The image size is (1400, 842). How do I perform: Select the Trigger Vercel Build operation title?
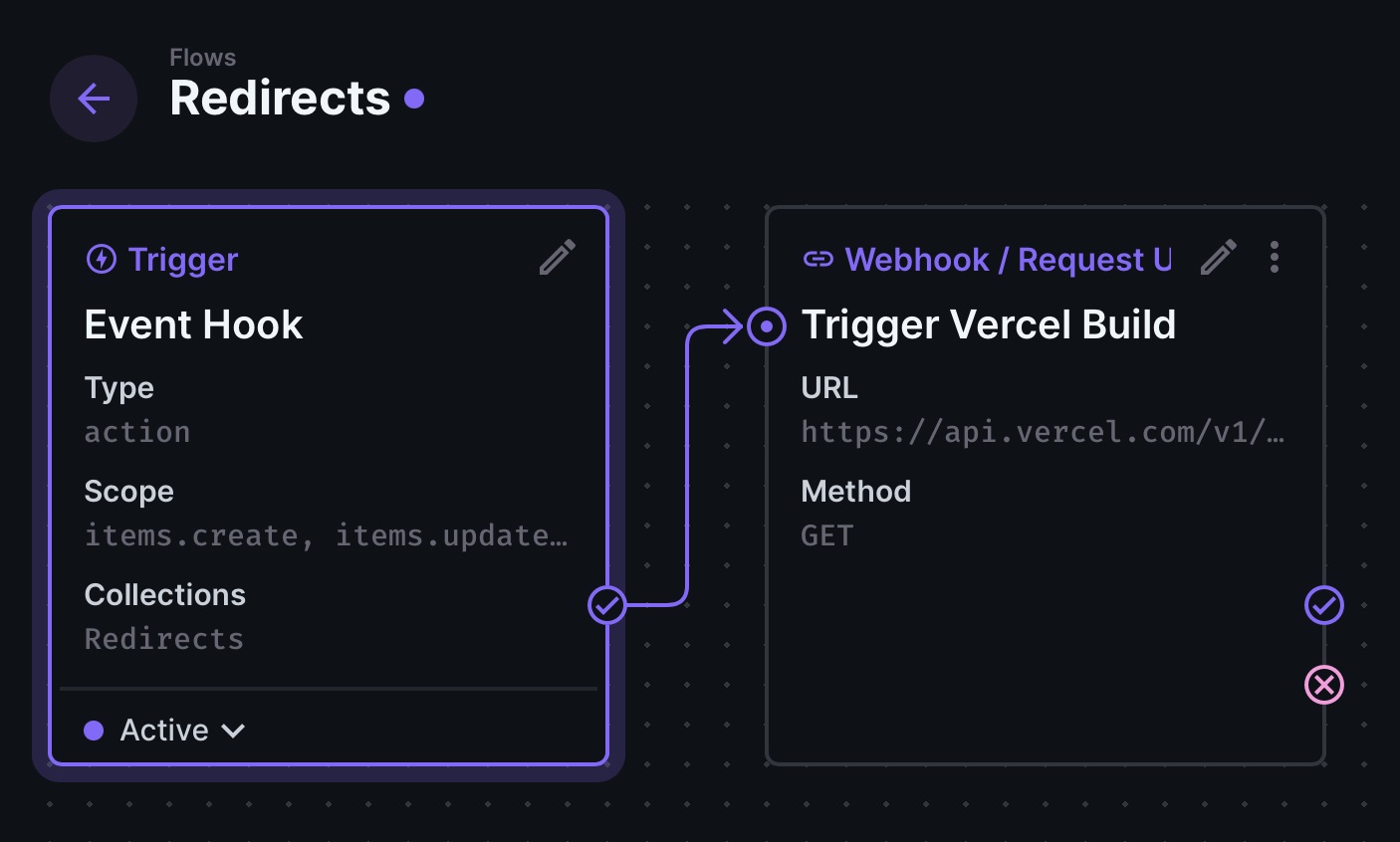(988, 325)
